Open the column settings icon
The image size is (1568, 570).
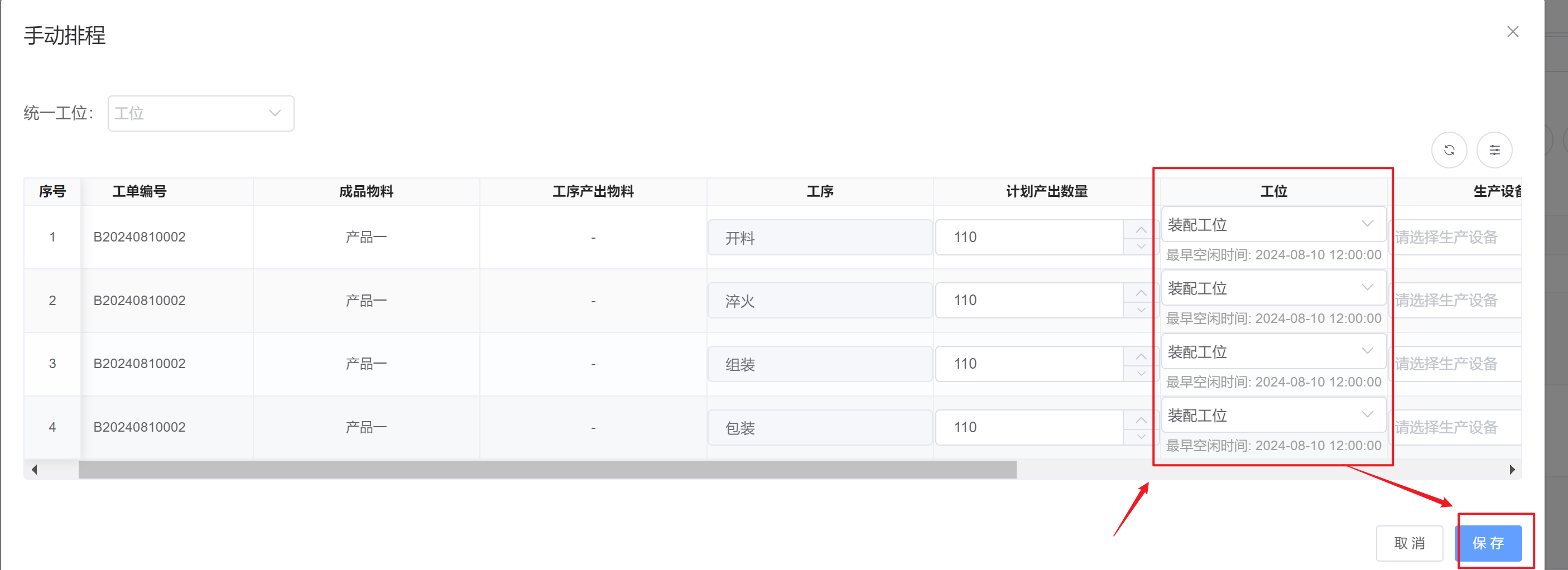pyautogui.click(x=1494, y=150)
